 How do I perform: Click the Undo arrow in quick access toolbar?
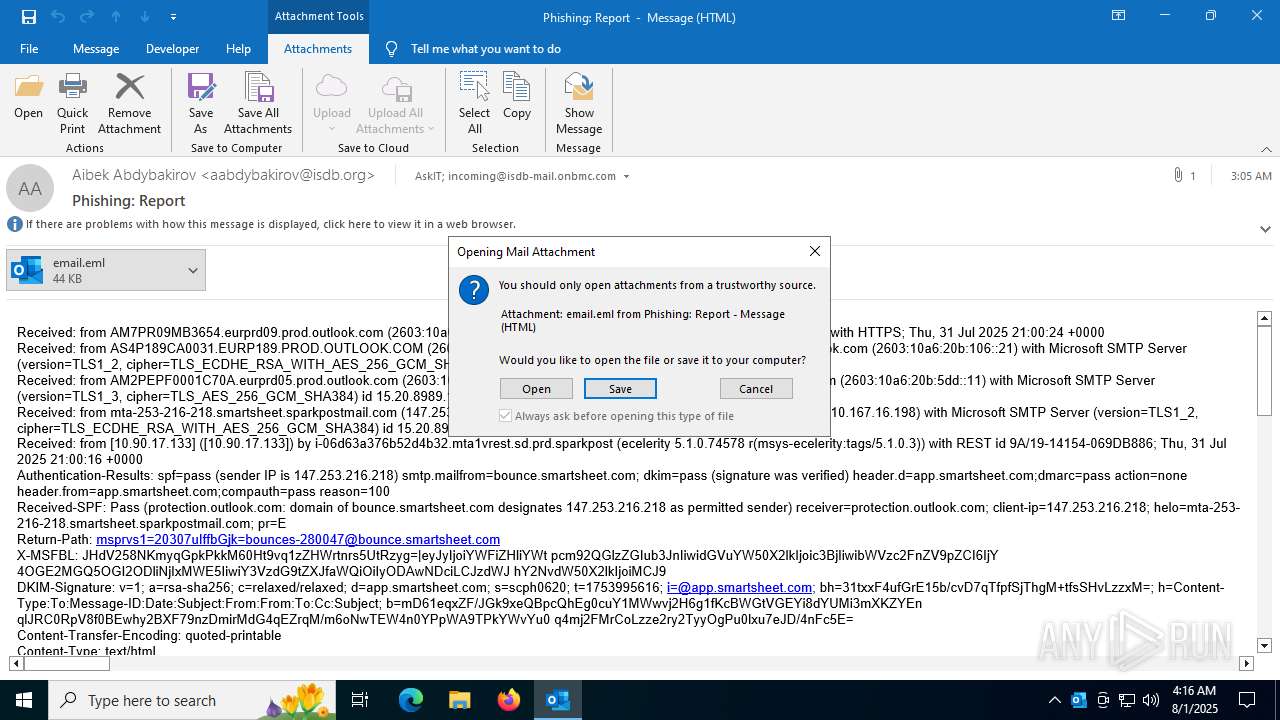coord(58,17)
